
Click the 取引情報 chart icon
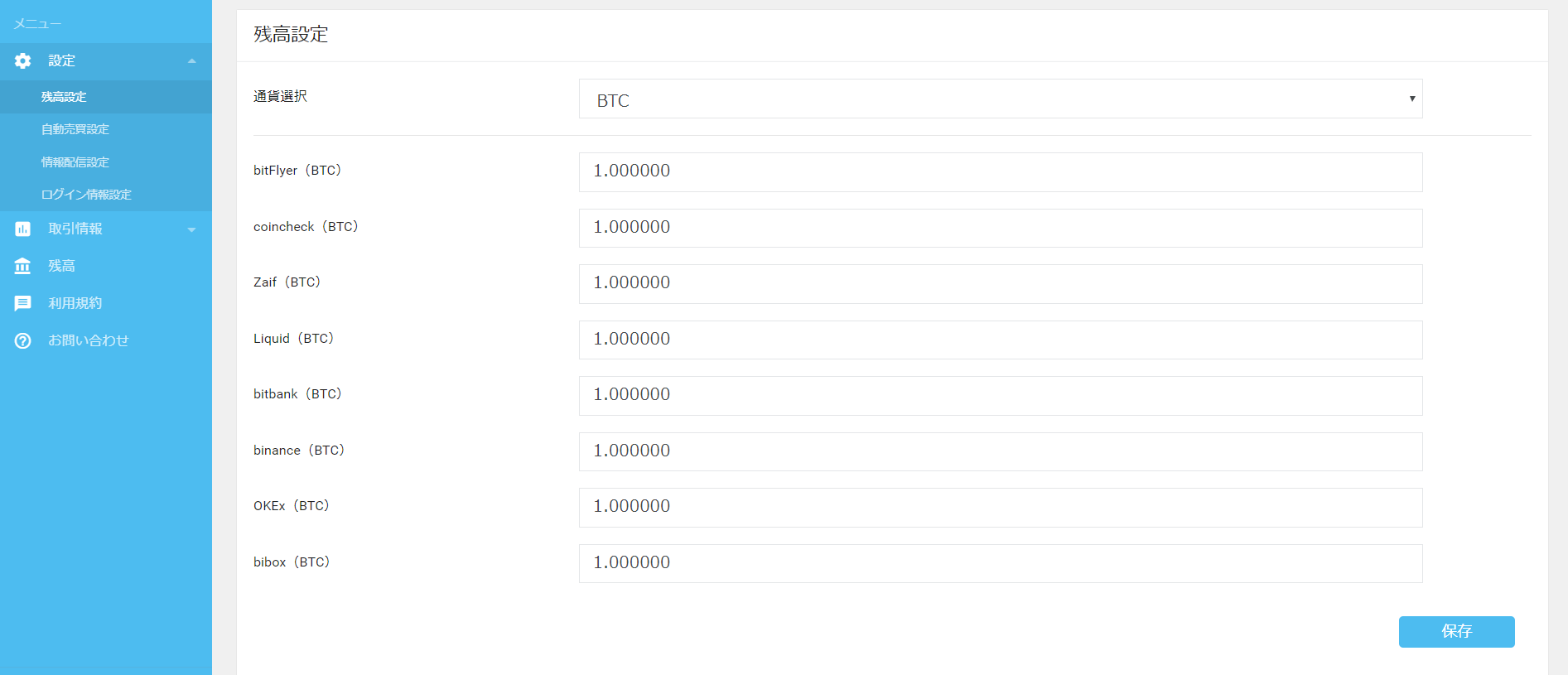(x=23, y=229)
